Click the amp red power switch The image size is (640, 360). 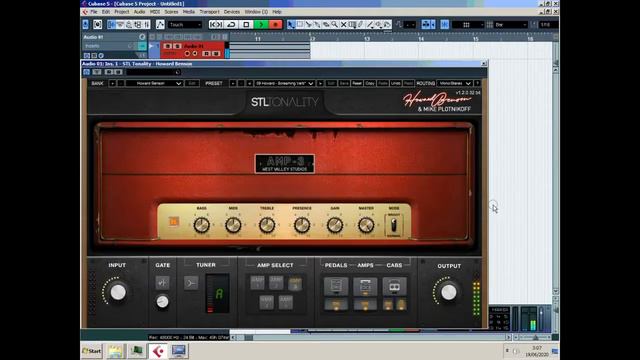pos(174,222)
